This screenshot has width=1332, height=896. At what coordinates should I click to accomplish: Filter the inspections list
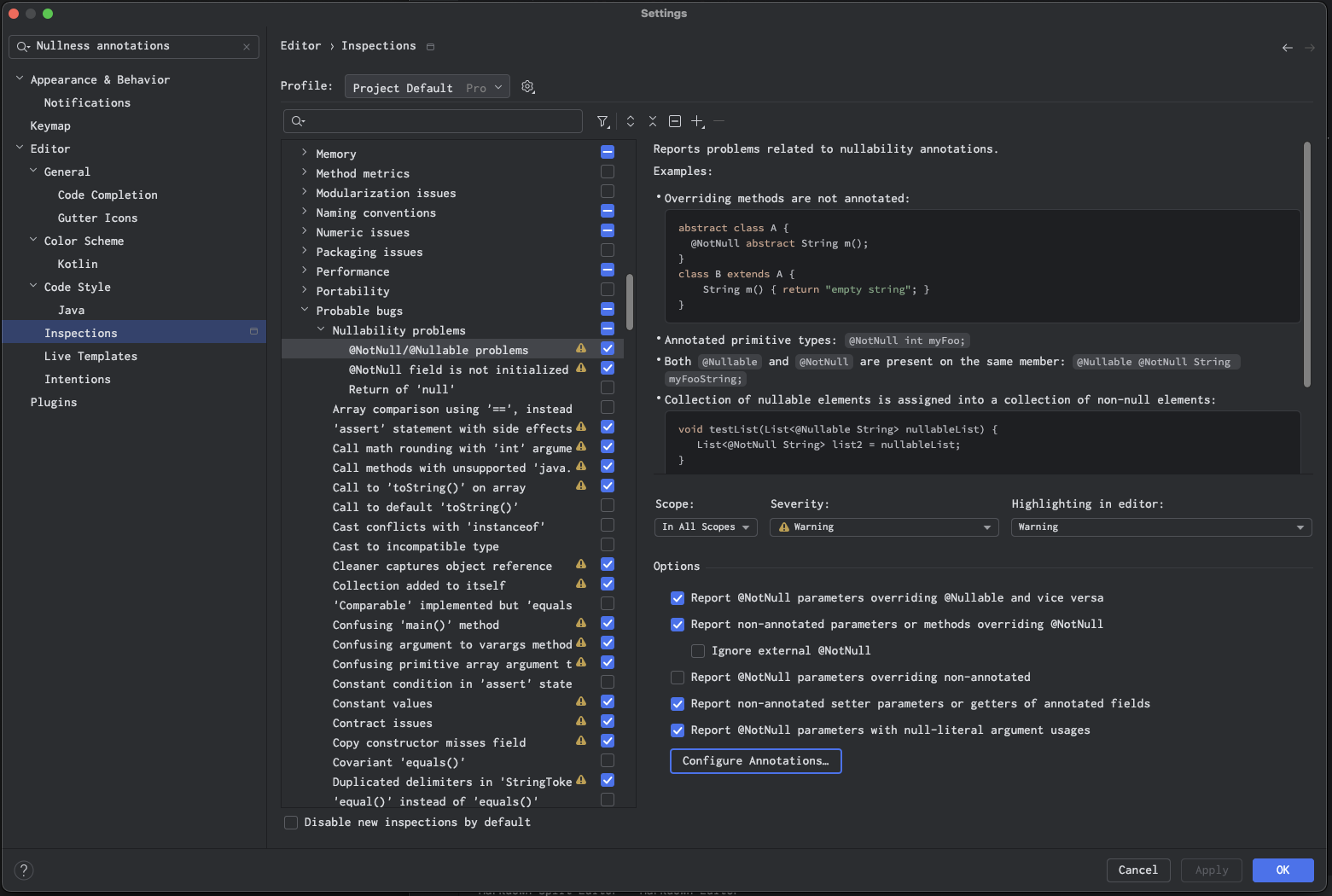coord(603,121)
